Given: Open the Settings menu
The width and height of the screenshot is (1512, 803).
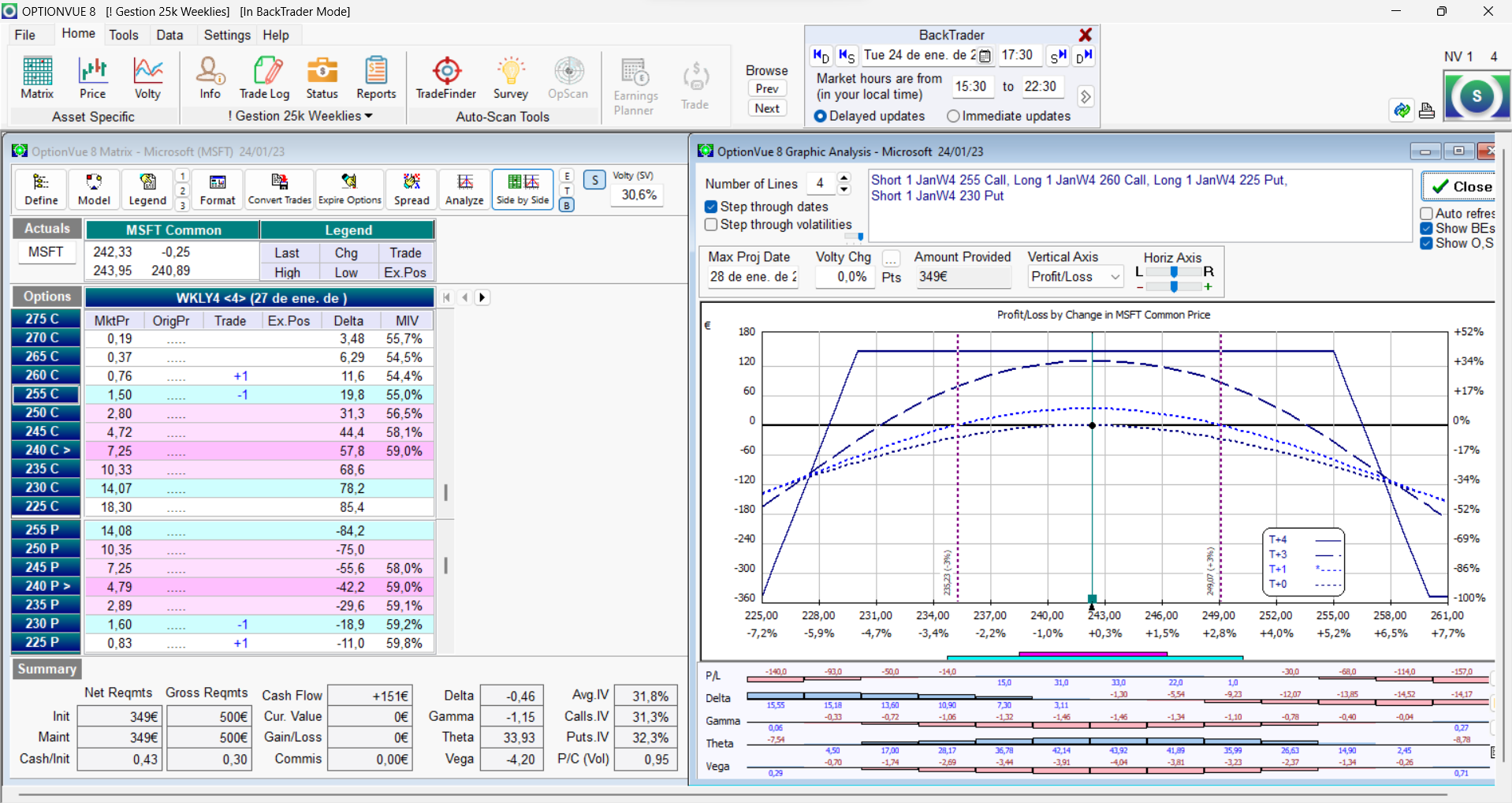Looking at the screenshot, I should tap(226, 35).
